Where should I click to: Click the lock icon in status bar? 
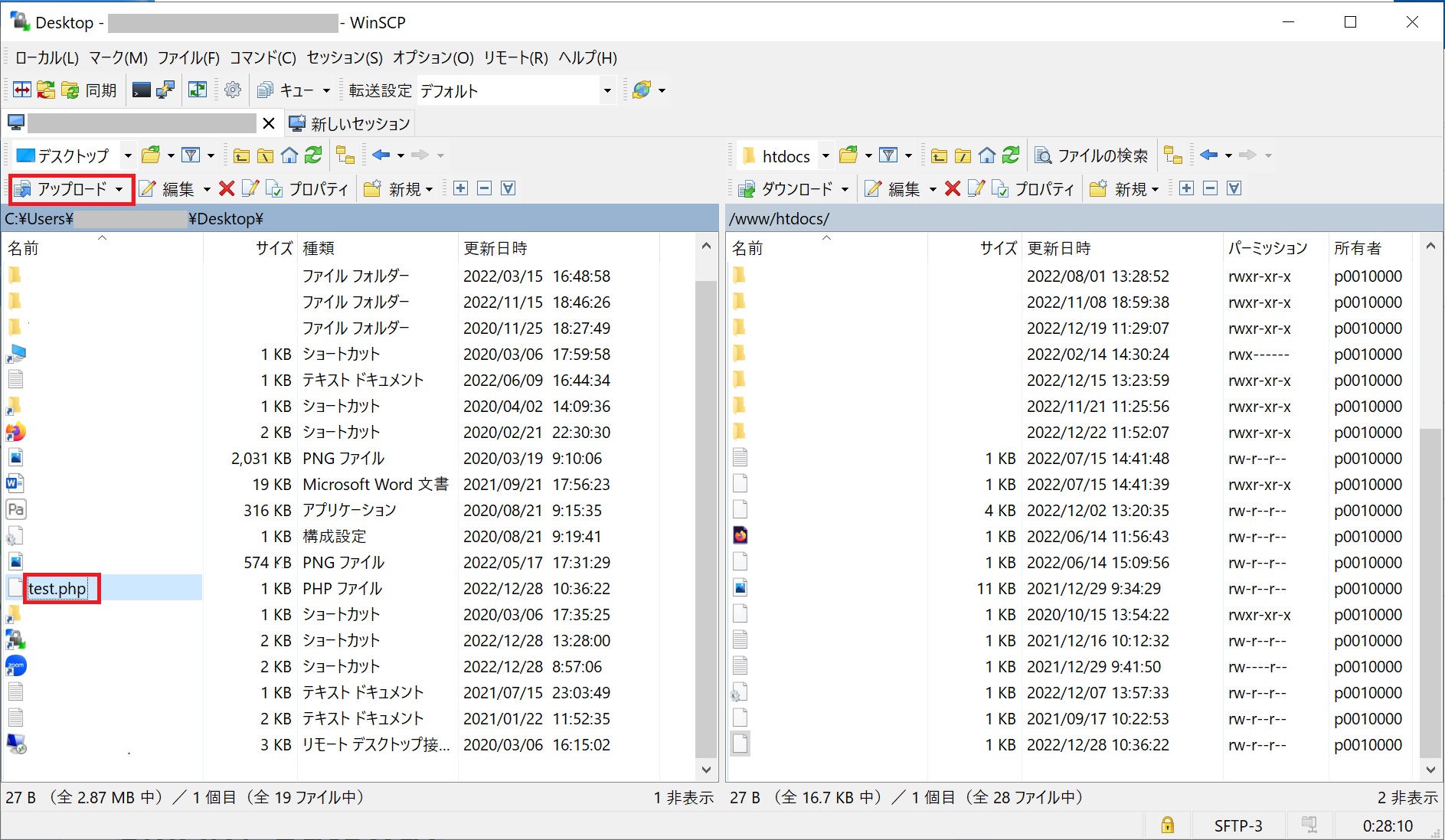point(1167,825)
